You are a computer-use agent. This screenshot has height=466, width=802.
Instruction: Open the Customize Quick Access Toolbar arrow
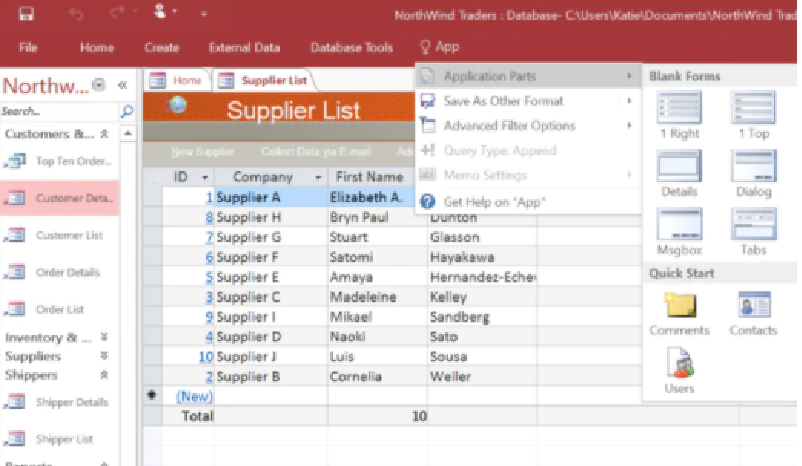pyautogui.click(x=204, y=14)
